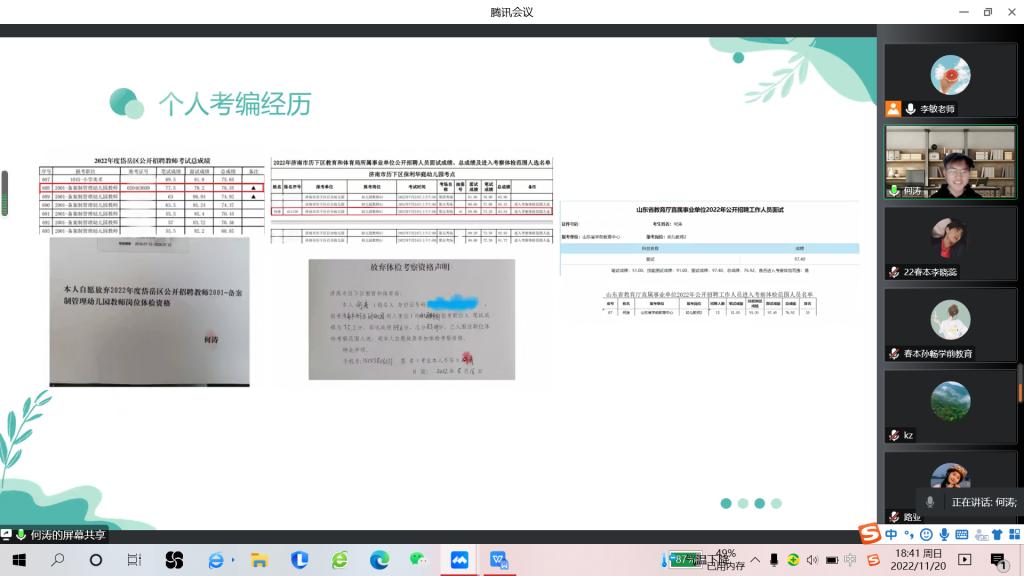Image resolution: width=1024 pixels, height=576 pixels.
Task: Click the Sogou input method S icon
Action: click(869, 535)
